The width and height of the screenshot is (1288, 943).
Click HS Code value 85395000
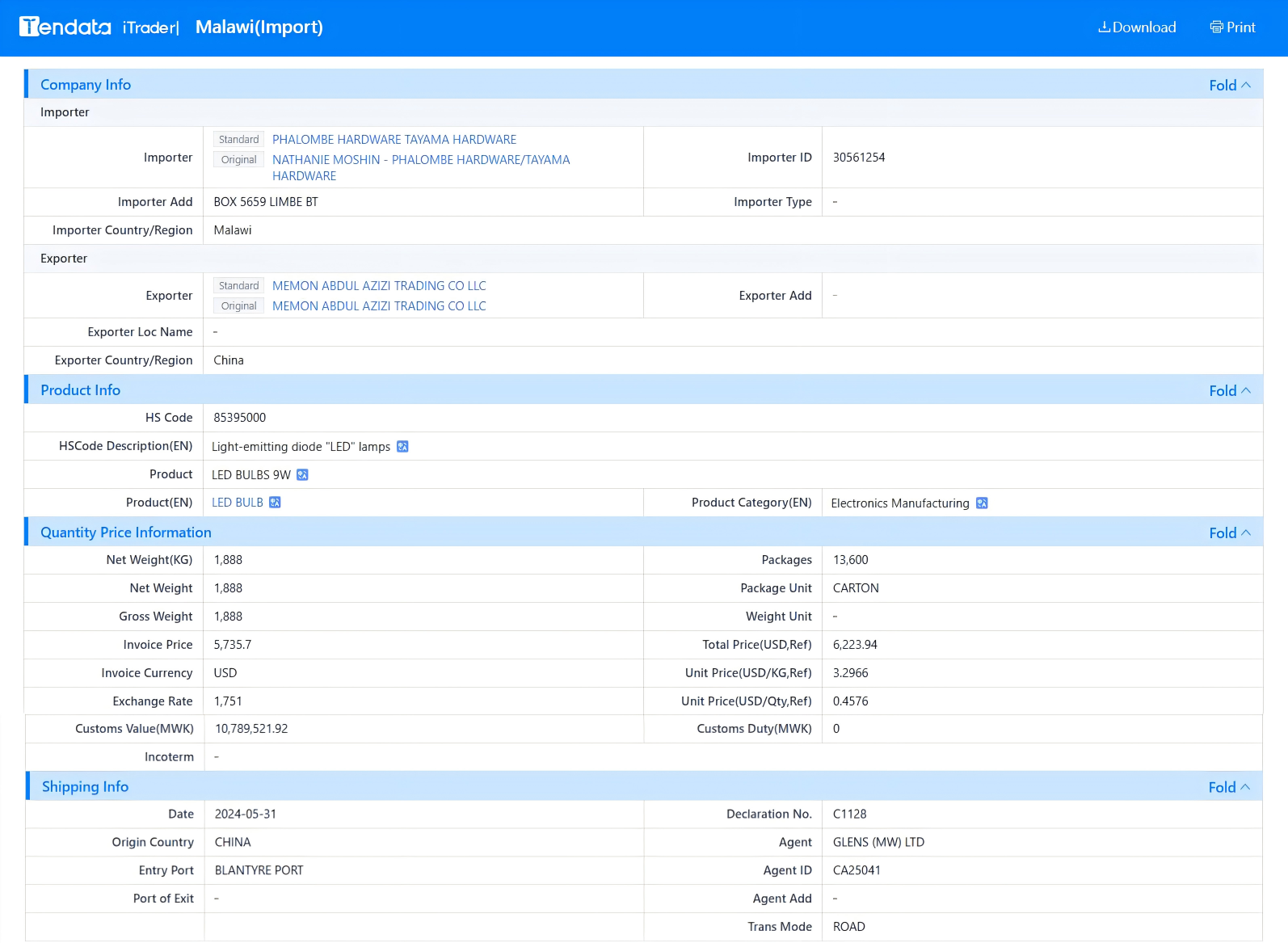(x=240, y=418)
